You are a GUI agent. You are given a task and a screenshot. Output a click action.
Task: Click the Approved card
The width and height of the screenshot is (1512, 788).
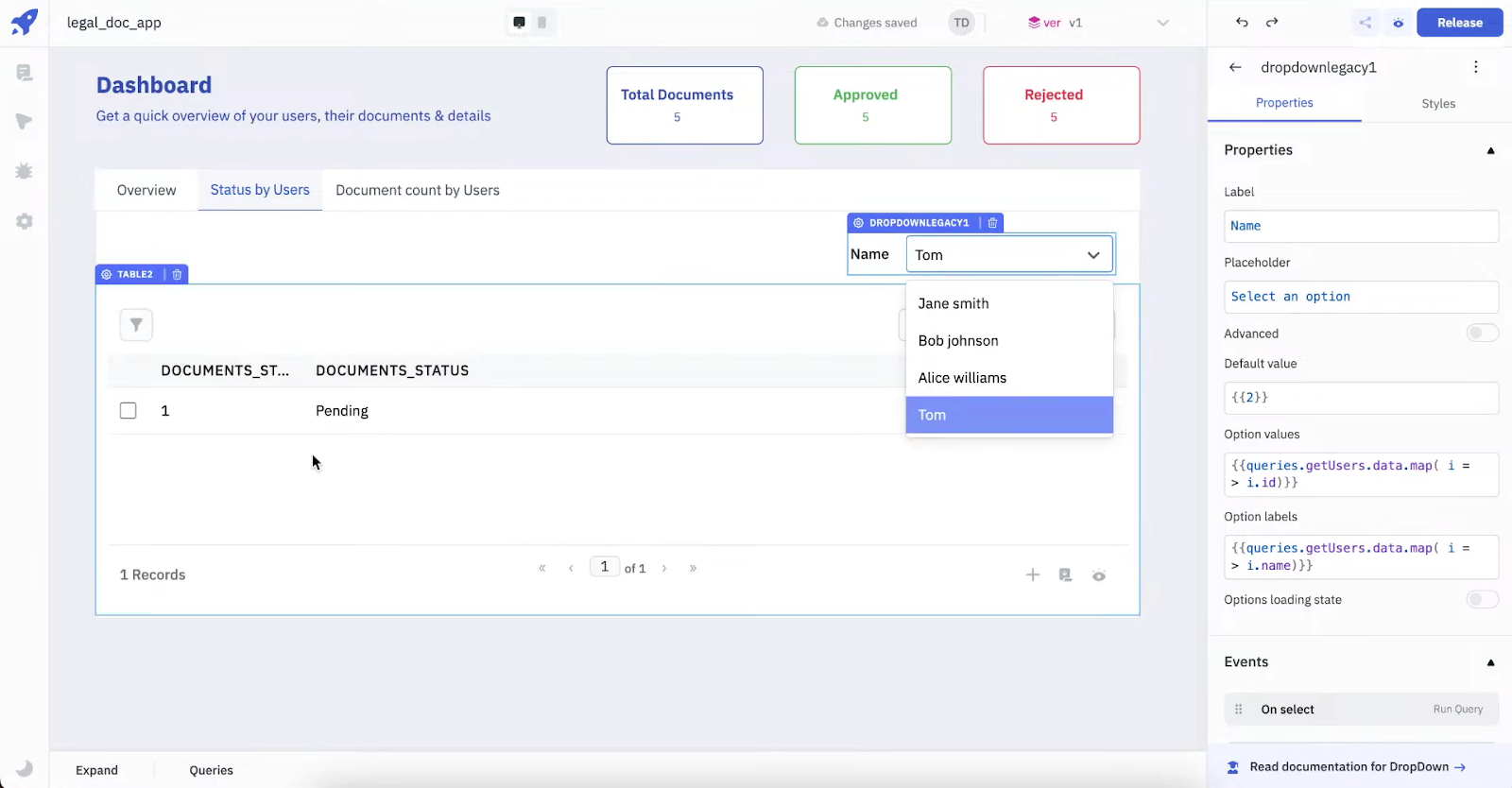[873, 105]
